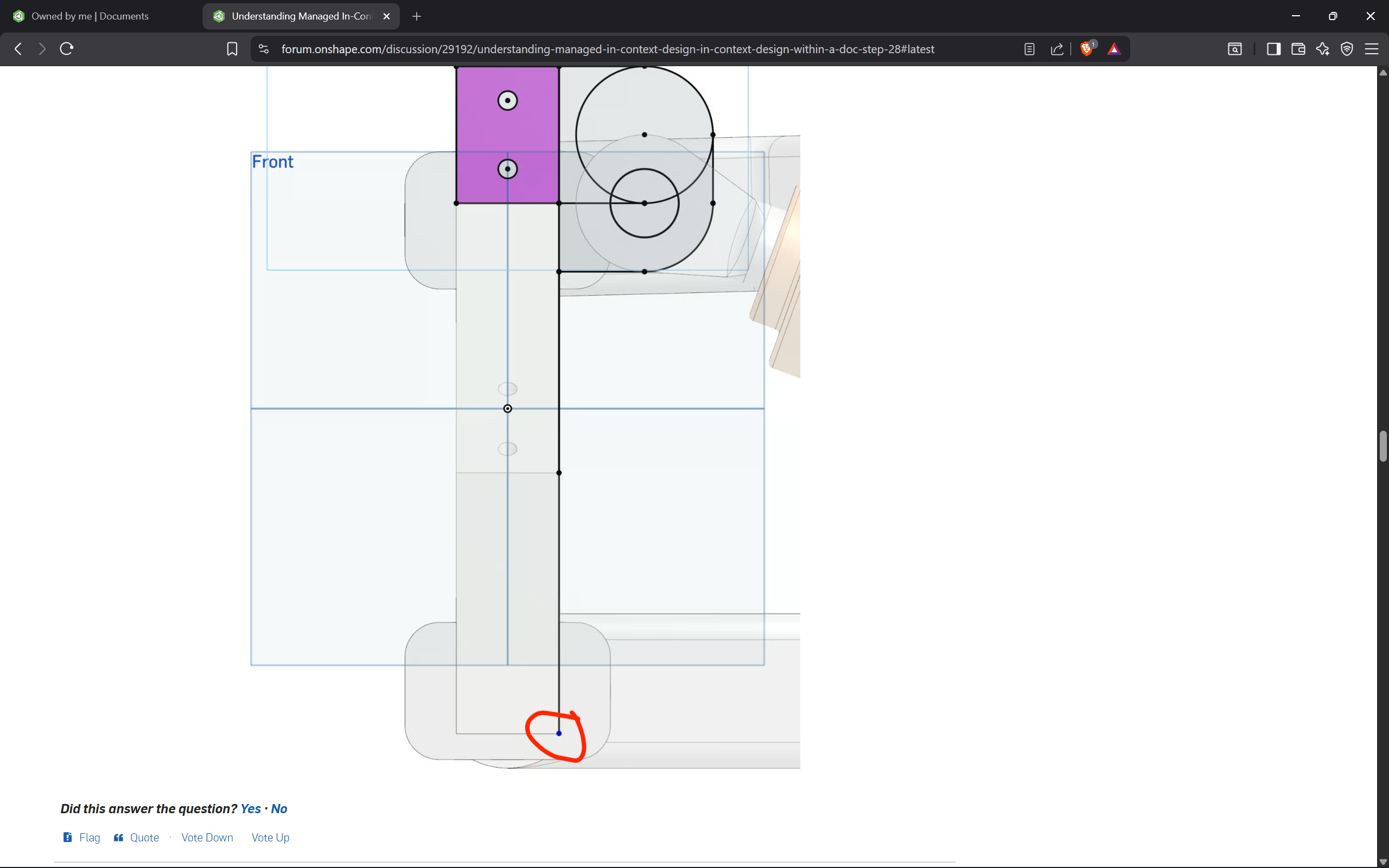
Task: Answer Yes to did this answer
Action: [250, 808]
